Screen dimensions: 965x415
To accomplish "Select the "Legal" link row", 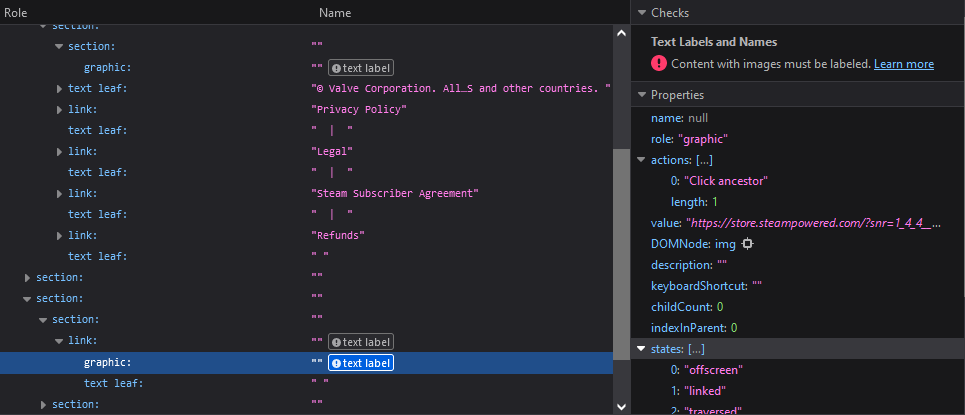I will coord(306,151).
